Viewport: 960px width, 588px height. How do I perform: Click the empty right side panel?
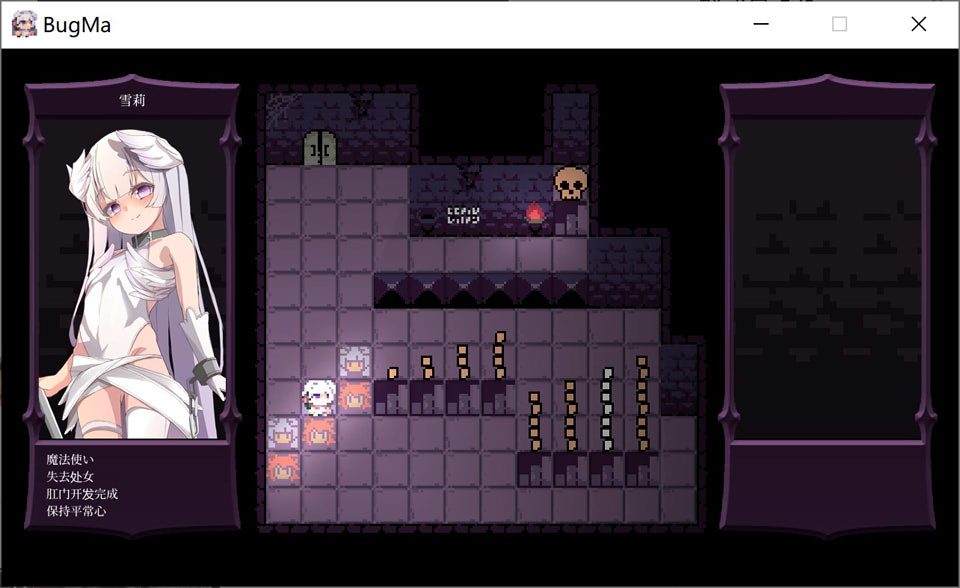point(827,280)
